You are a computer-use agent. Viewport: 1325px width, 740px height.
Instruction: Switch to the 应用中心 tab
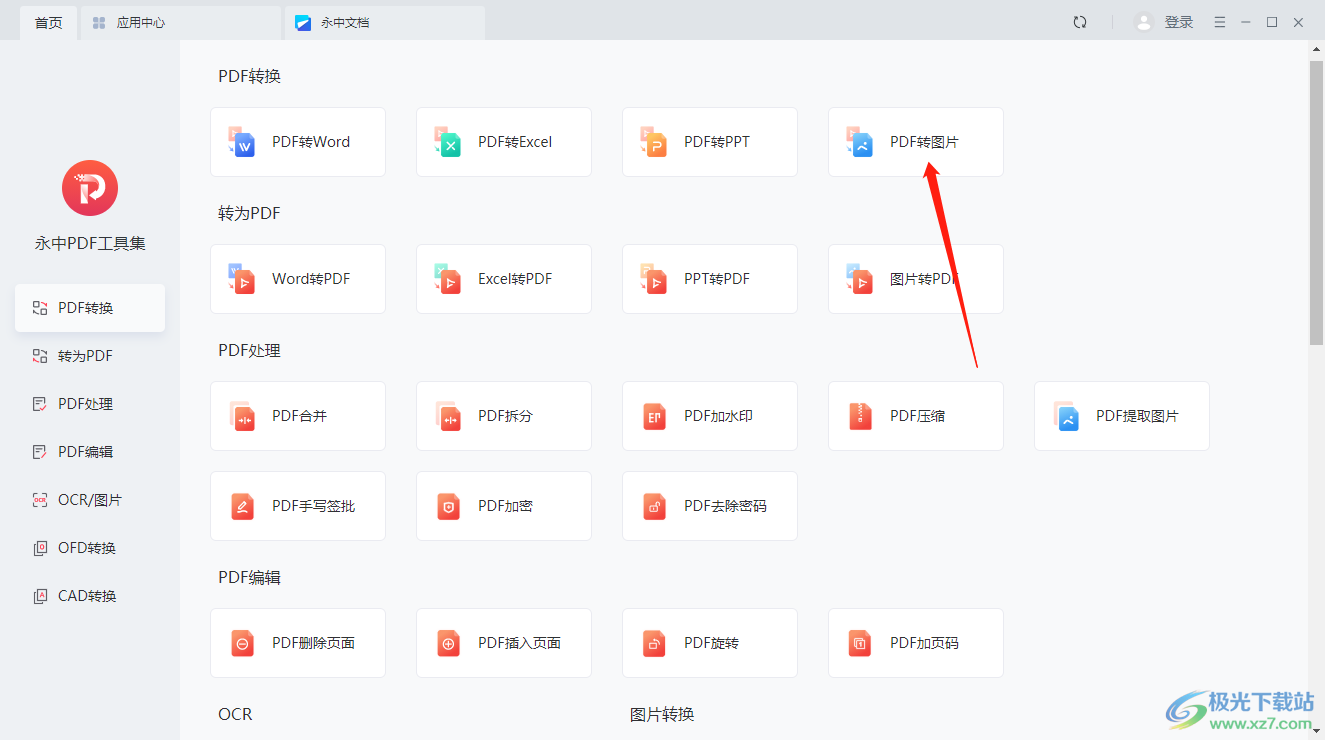[180, 23]
